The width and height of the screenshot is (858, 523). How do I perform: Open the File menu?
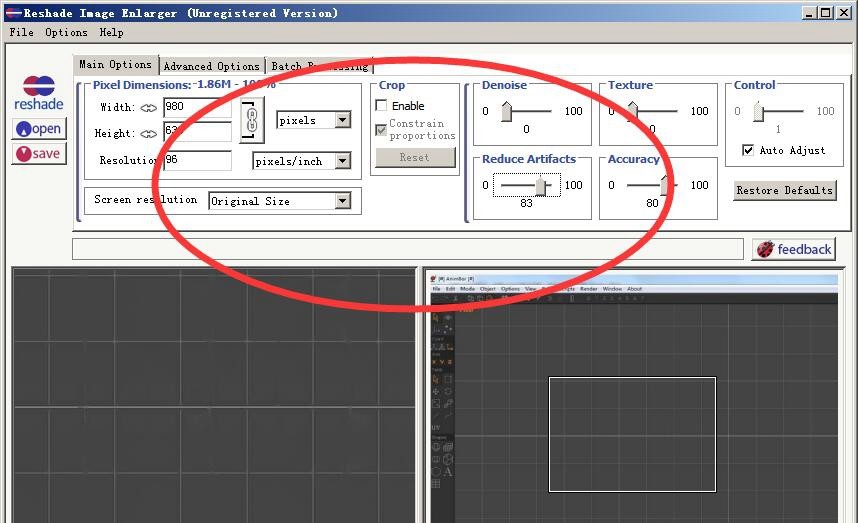(21, 32)
